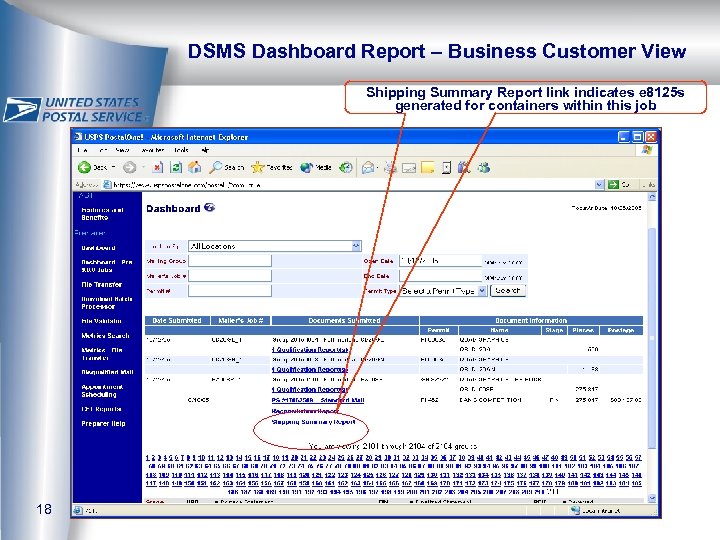The width and height of the screenshot is (720, 540).
Task: Open the Back button history arrow
Action: [x=113, y=168]
